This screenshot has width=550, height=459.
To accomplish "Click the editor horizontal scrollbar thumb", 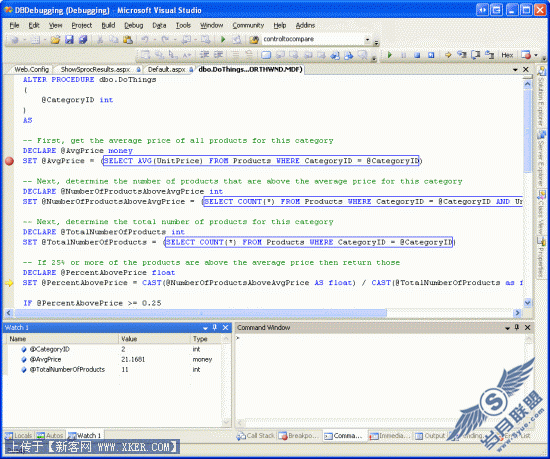I will (x=201, y=313).
